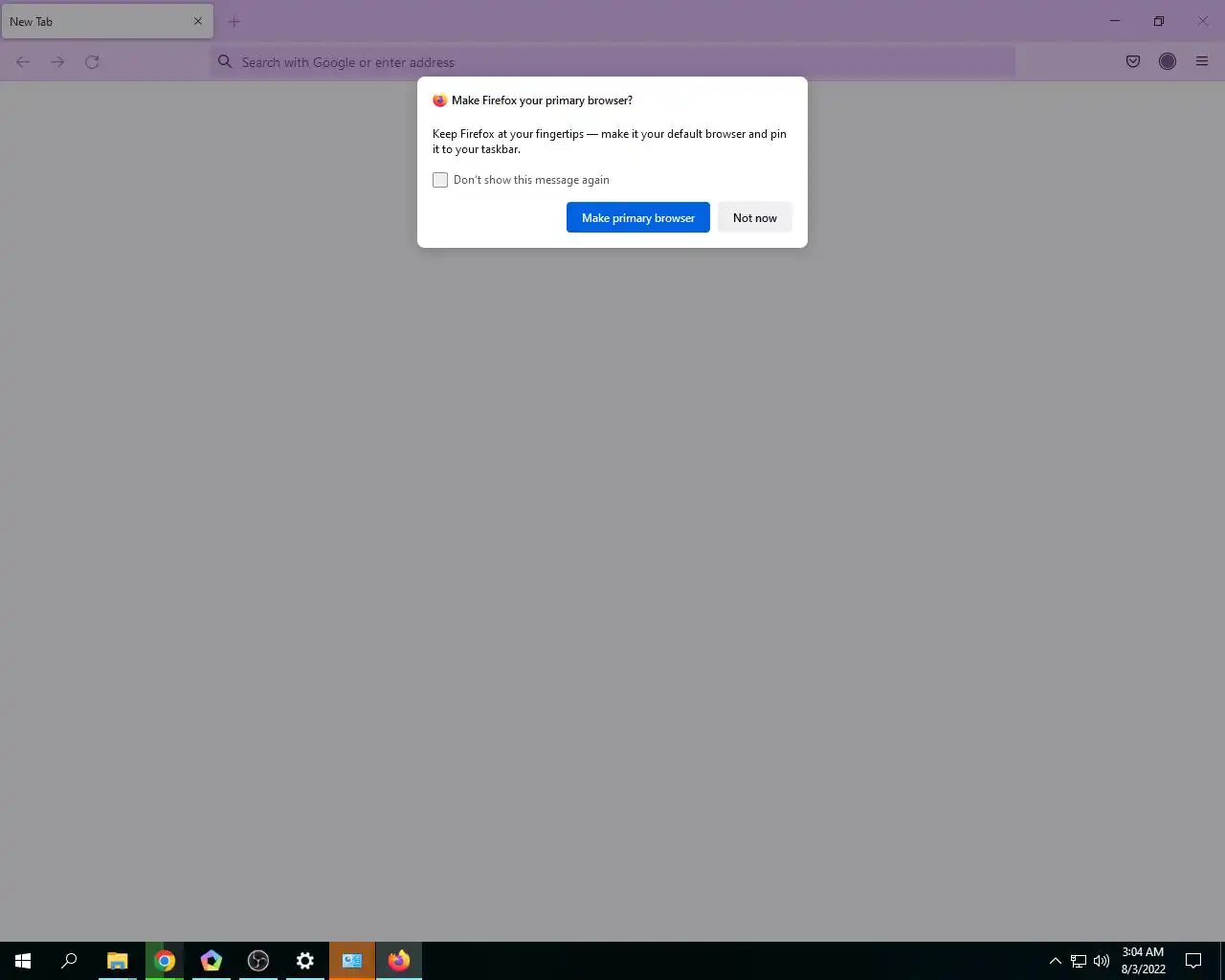Go back with the back arrow
Image resolution: width=1225 pixels, height=980 pixels.
coord(23,62)
